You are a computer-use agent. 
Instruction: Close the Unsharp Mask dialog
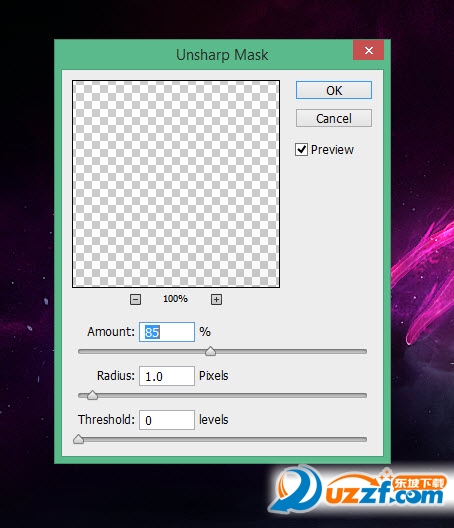(x=368, y=51)
